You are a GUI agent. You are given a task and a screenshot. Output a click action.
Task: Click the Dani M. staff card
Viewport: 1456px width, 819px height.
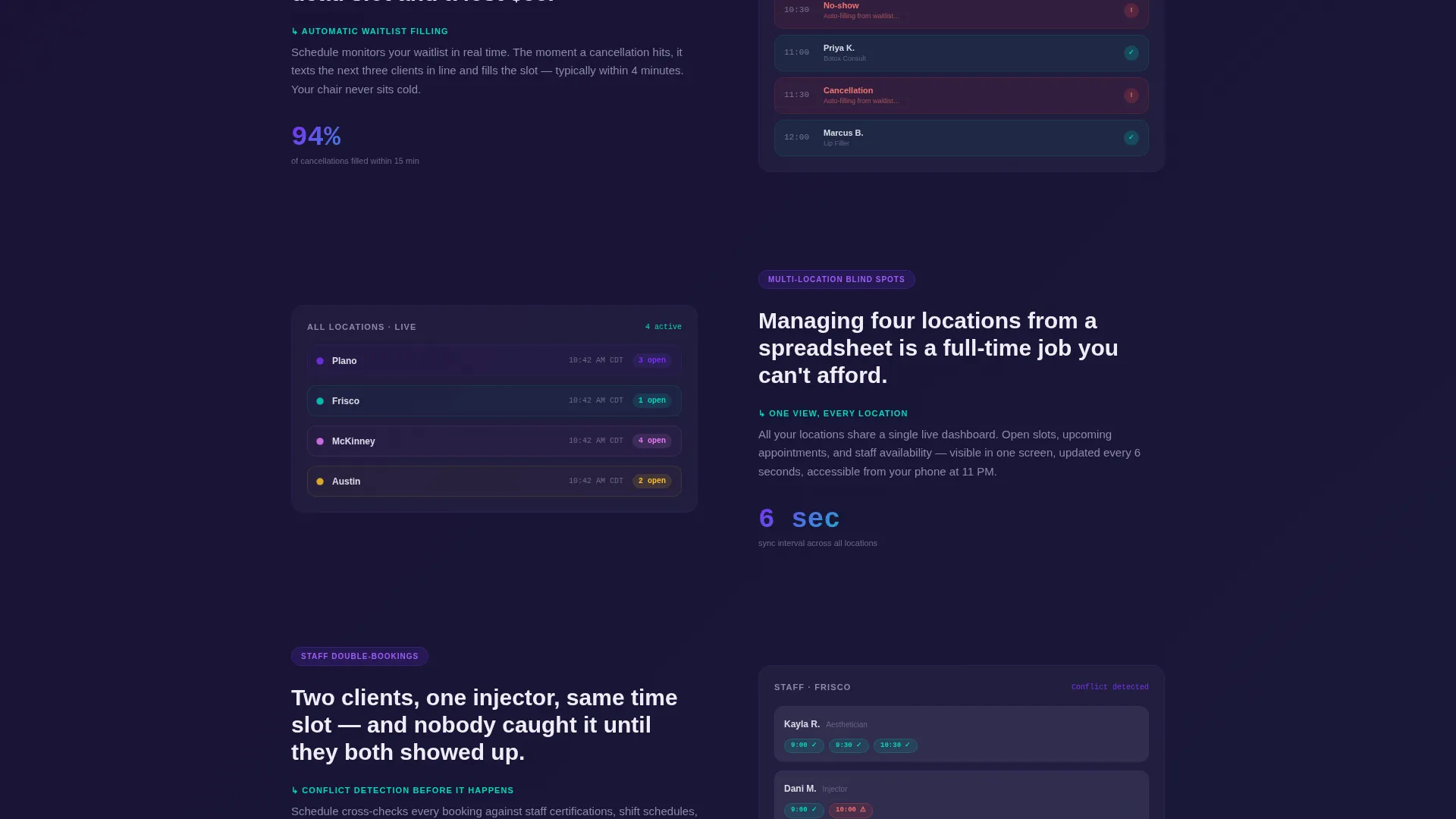(x=962, y=795)
